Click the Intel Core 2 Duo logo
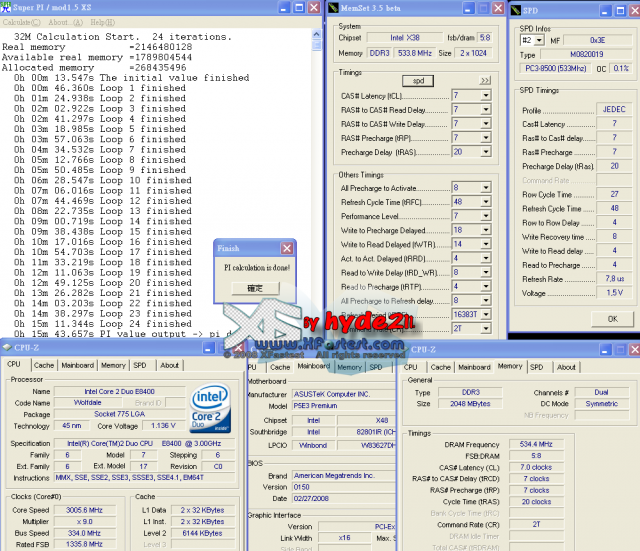 [211, 408]
